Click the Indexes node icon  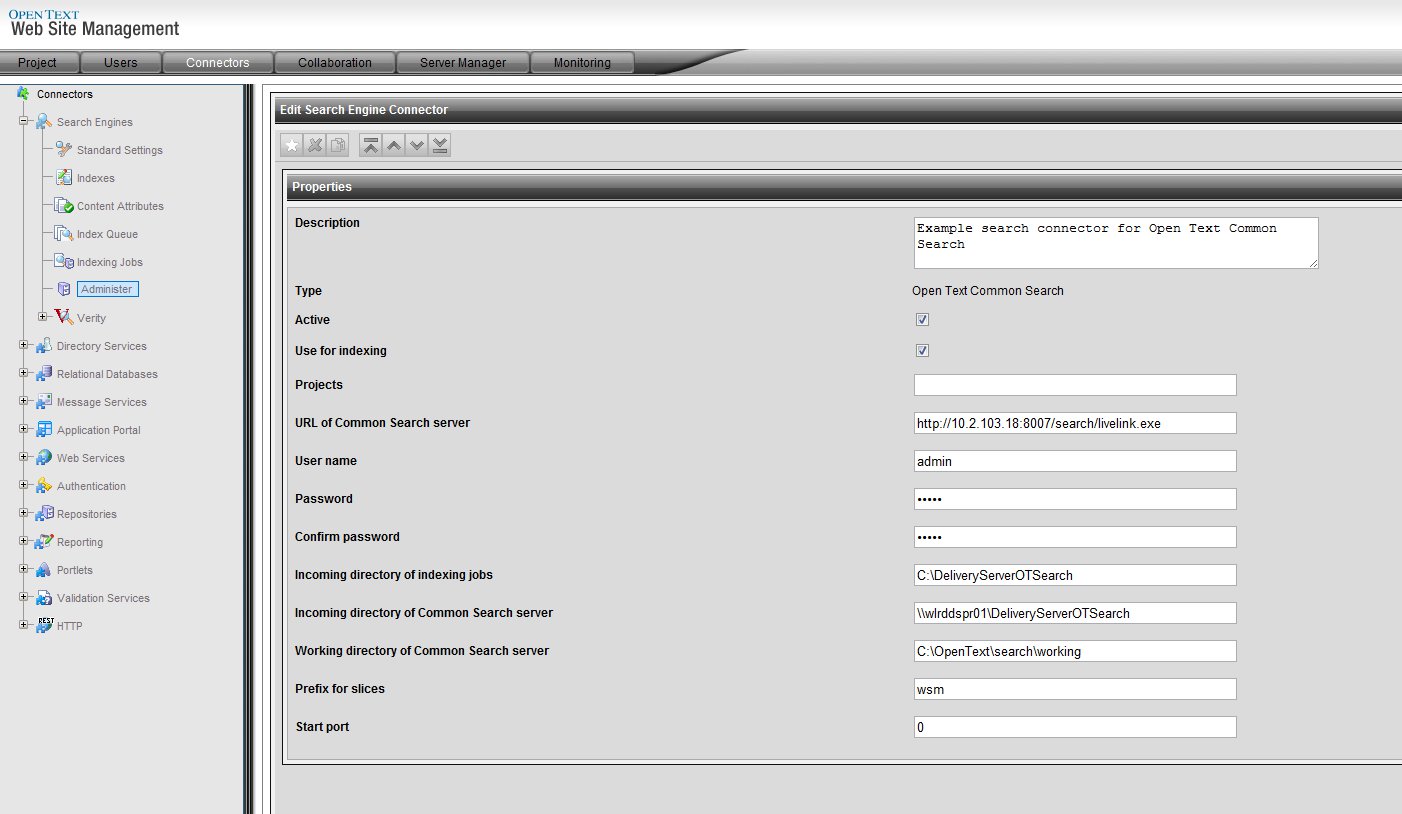click(x=64, y=178)
